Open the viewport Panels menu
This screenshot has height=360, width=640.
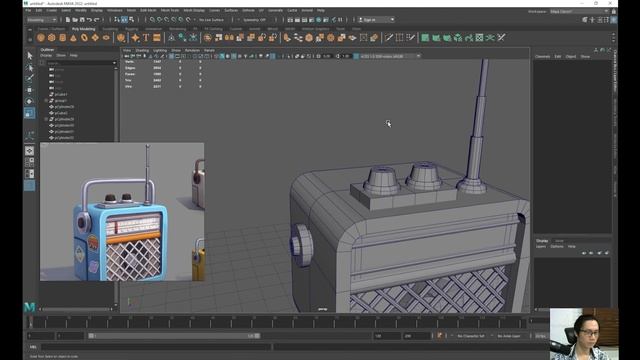pos(209,50)
